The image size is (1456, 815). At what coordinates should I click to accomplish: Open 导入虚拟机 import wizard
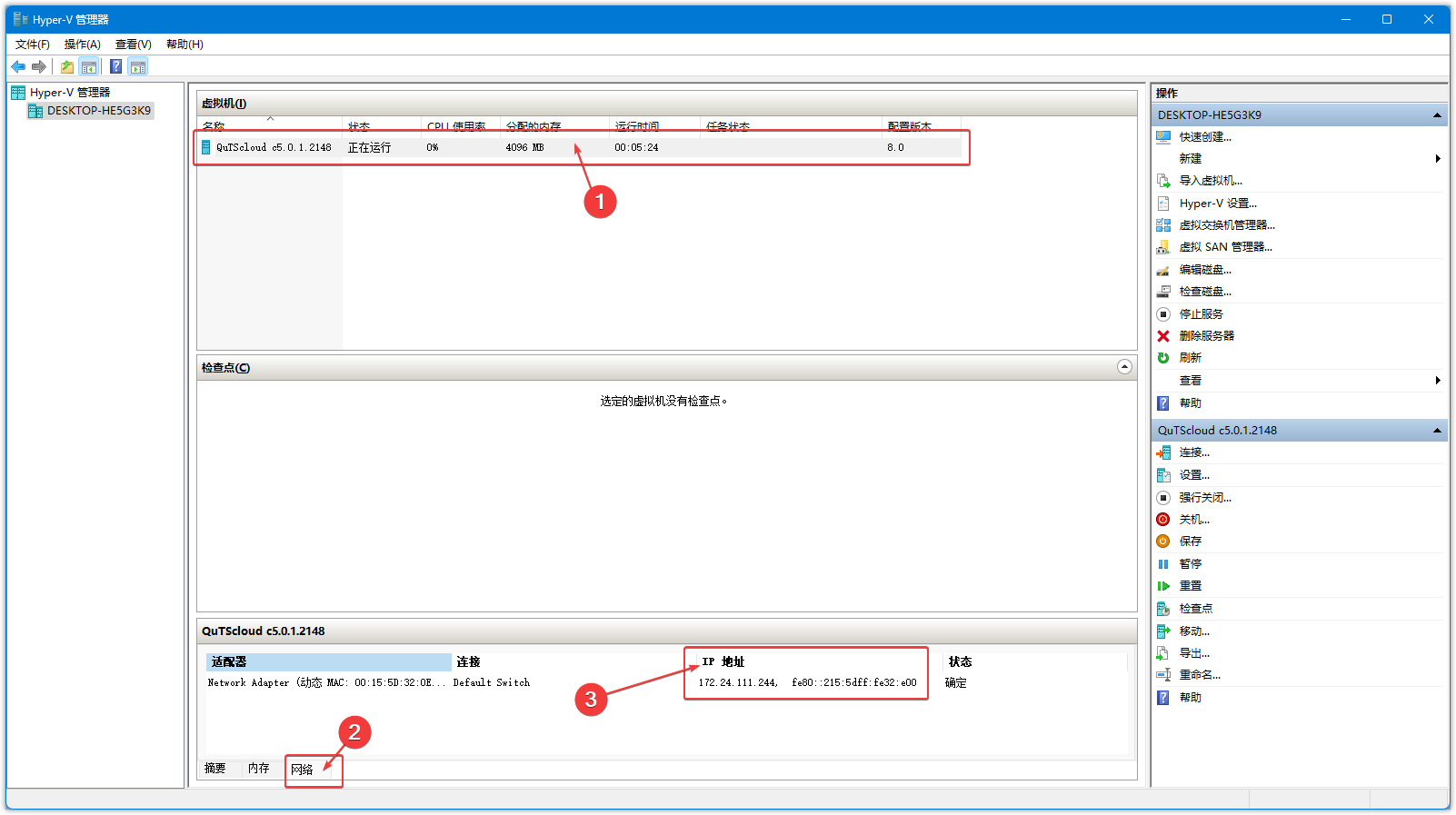pyautogui.click(x=1211, y=181)
